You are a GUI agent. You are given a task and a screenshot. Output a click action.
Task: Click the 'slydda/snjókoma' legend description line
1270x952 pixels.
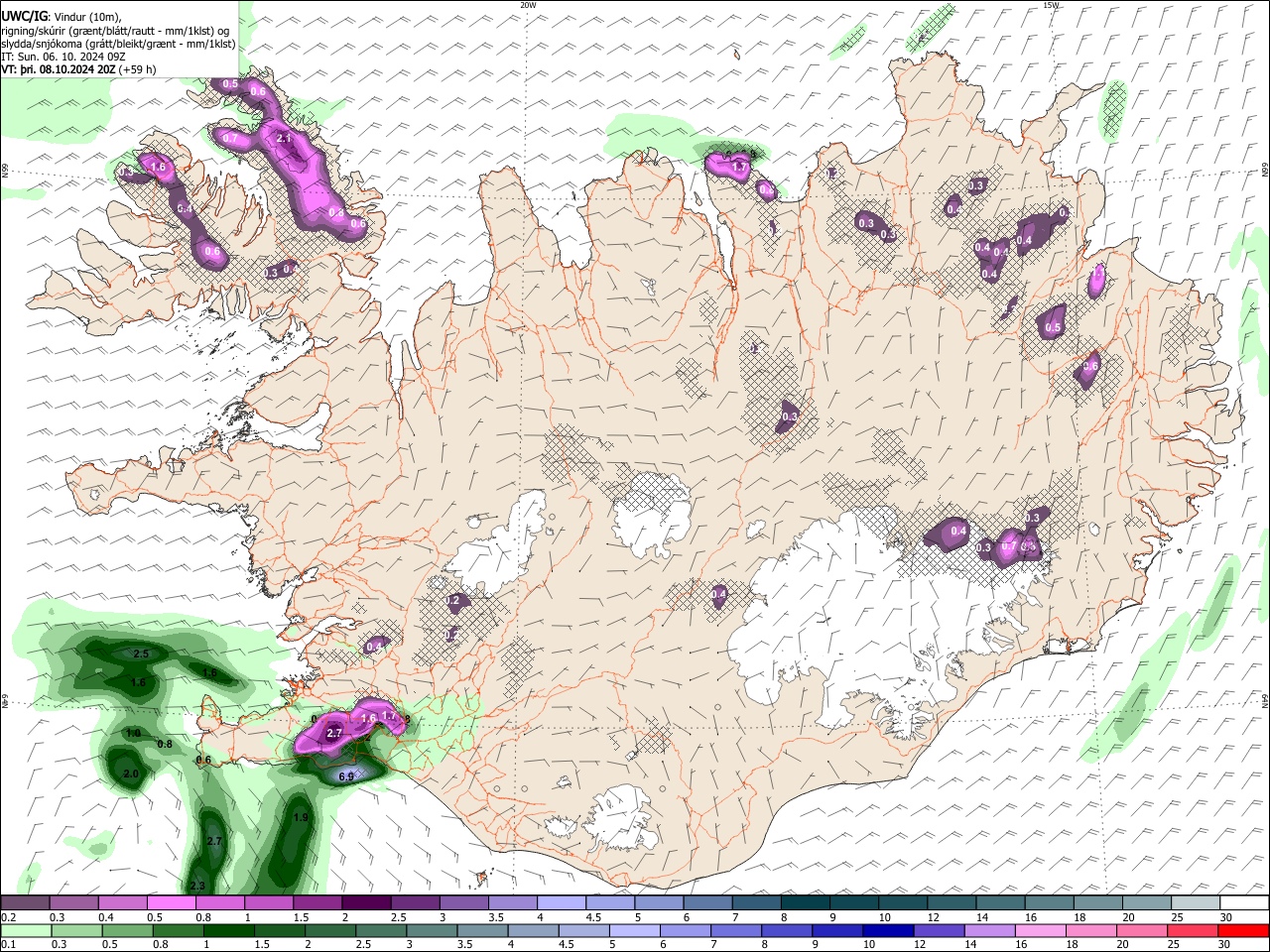pos(118,45)
